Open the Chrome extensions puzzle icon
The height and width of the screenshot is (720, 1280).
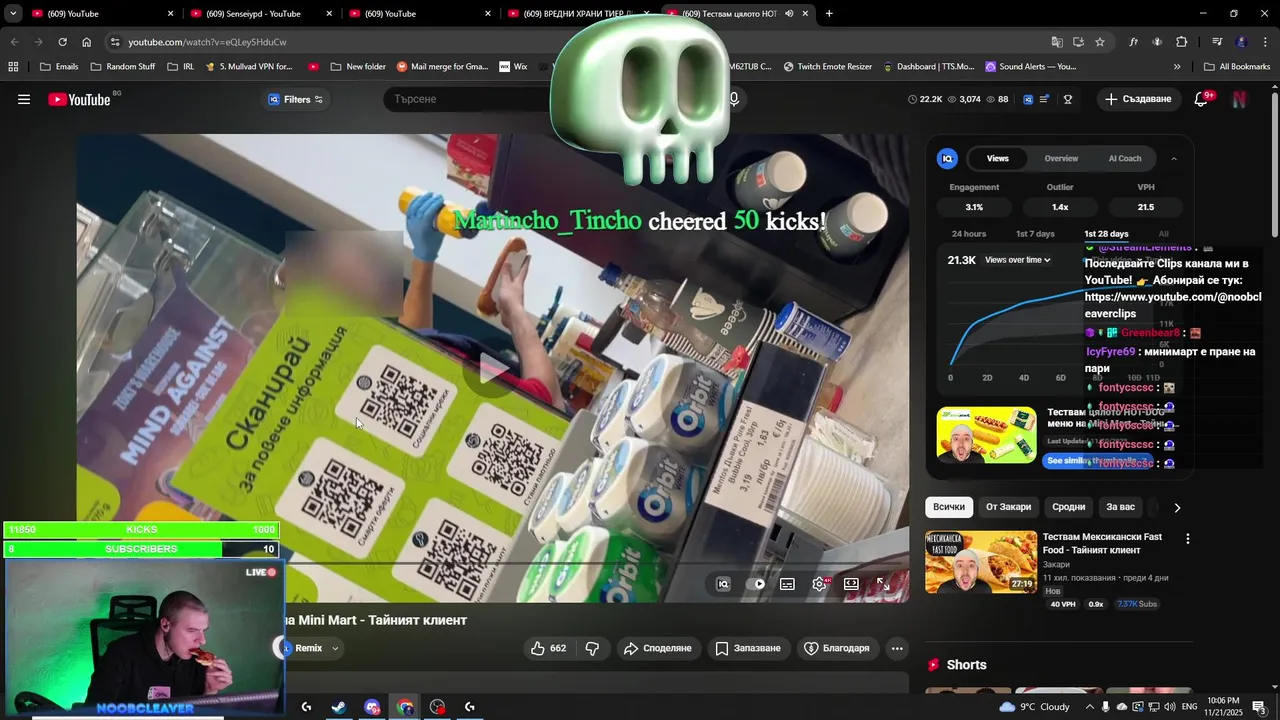(1181, 42)
